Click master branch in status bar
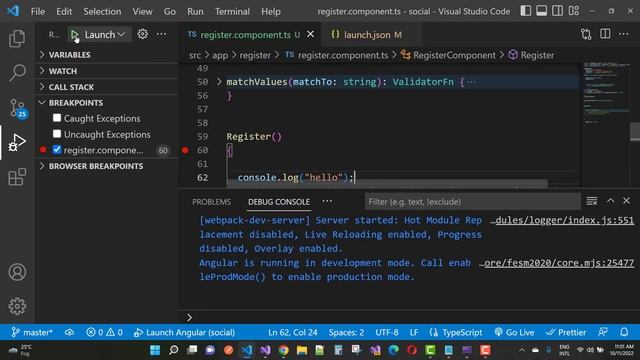The image size is (640, 360). coord(32,332)
